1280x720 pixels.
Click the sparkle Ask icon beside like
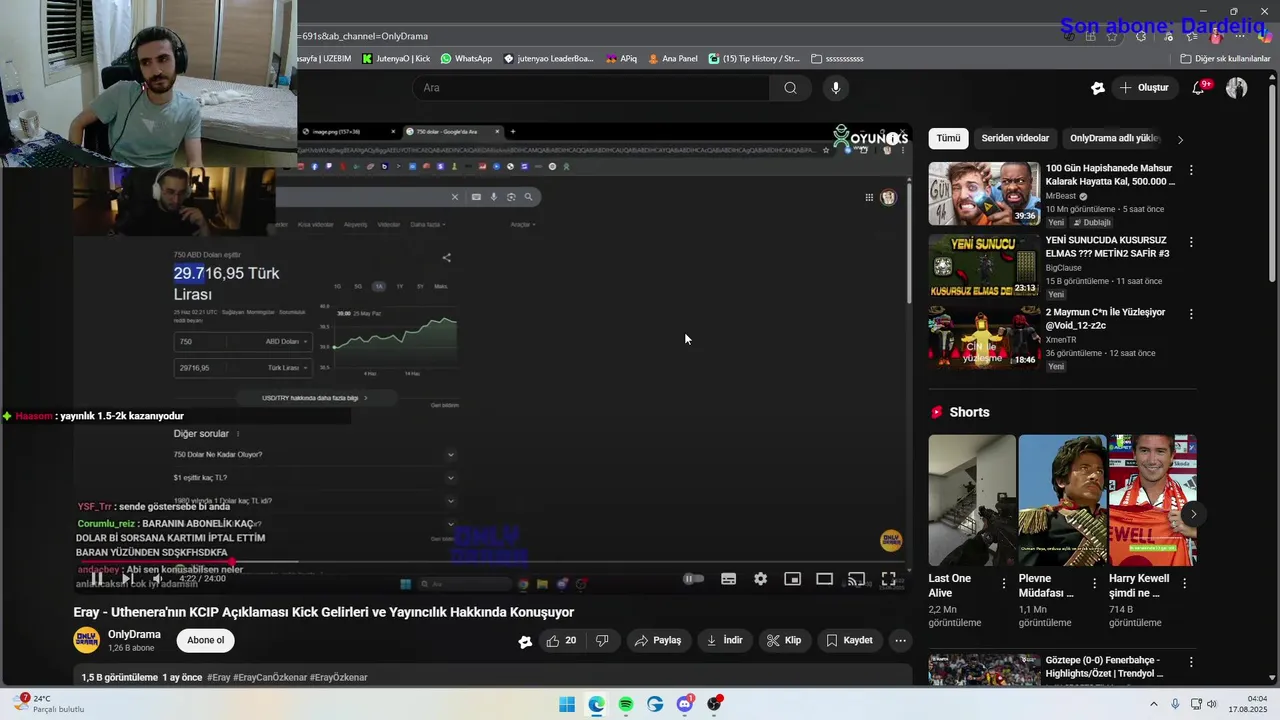525,641
